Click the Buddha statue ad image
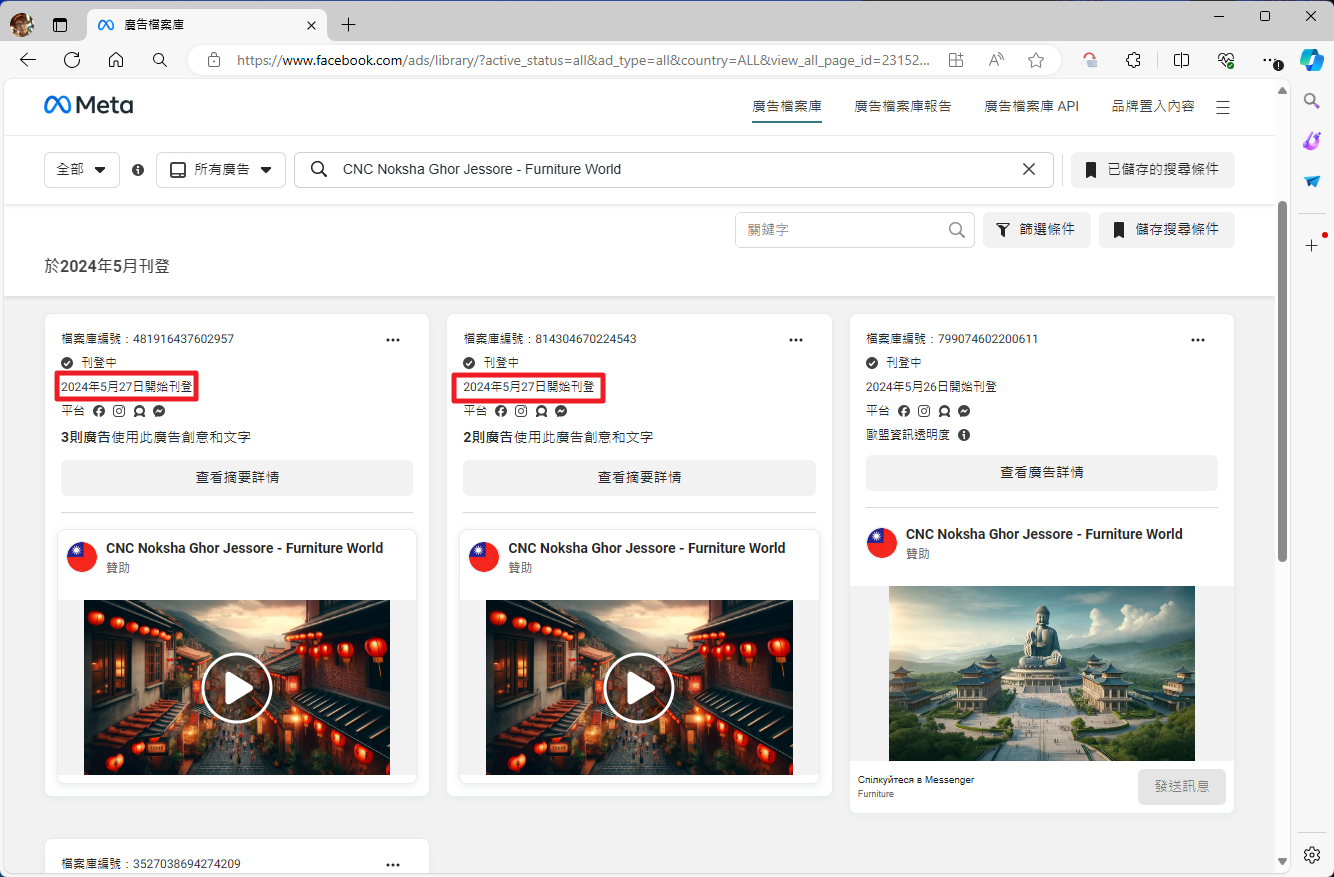 [x=1041, y=673]
